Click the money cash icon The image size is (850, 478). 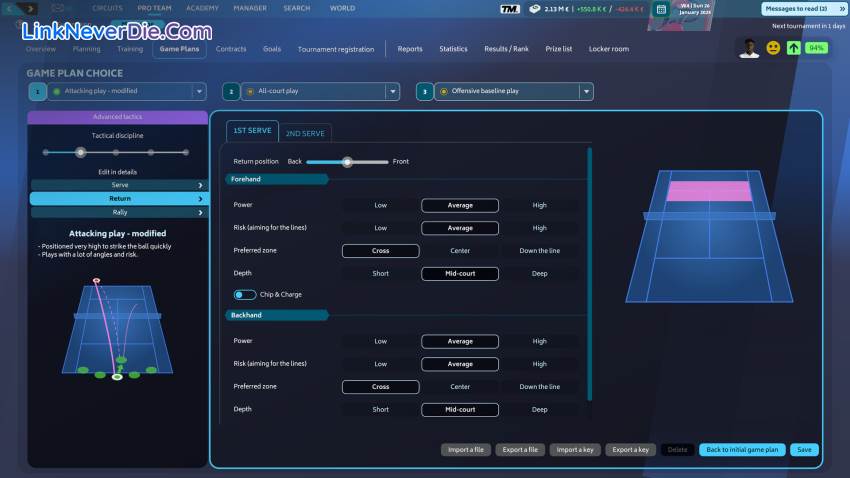(535, 9)
